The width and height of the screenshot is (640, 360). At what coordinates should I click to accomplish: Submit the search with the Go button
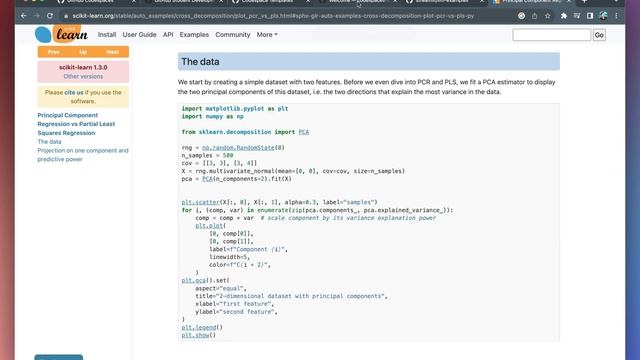599,35
